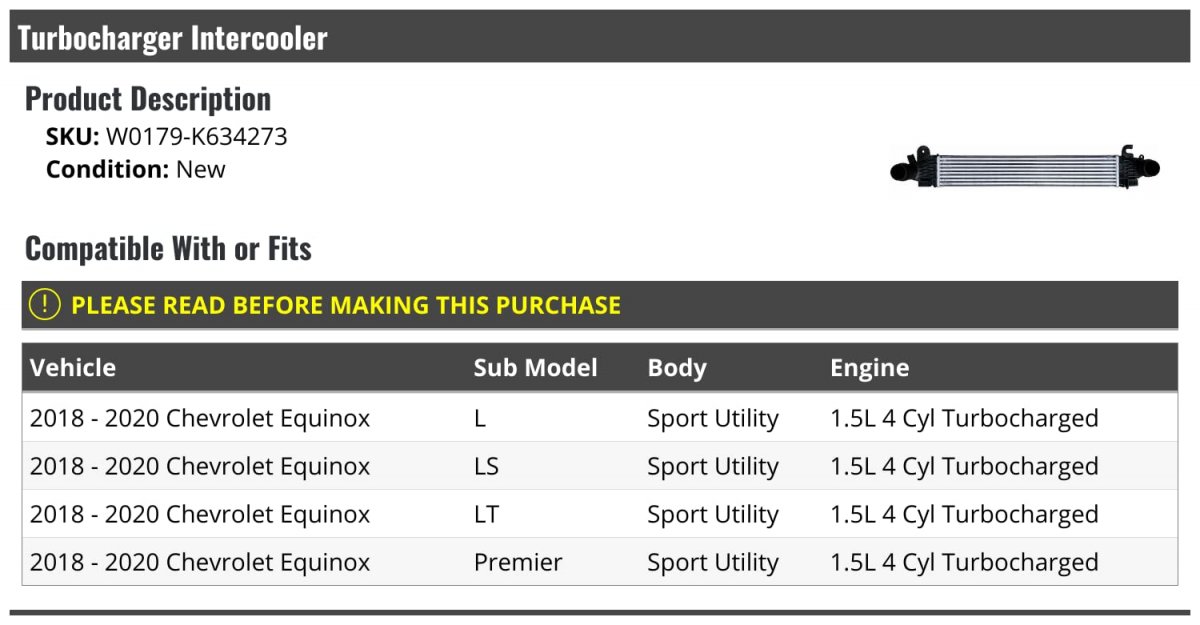The height and width of the screenshot is (625, 1200).
Task: Click the Product Description heading
Action: coord(148,99)
